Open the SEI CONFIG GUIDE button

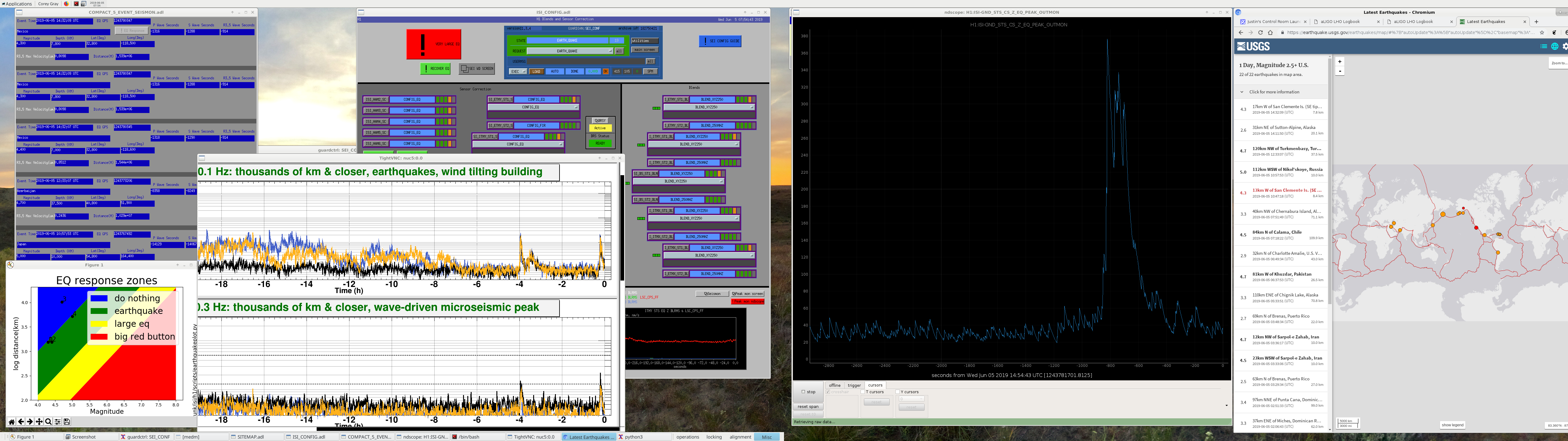[720, 41]
